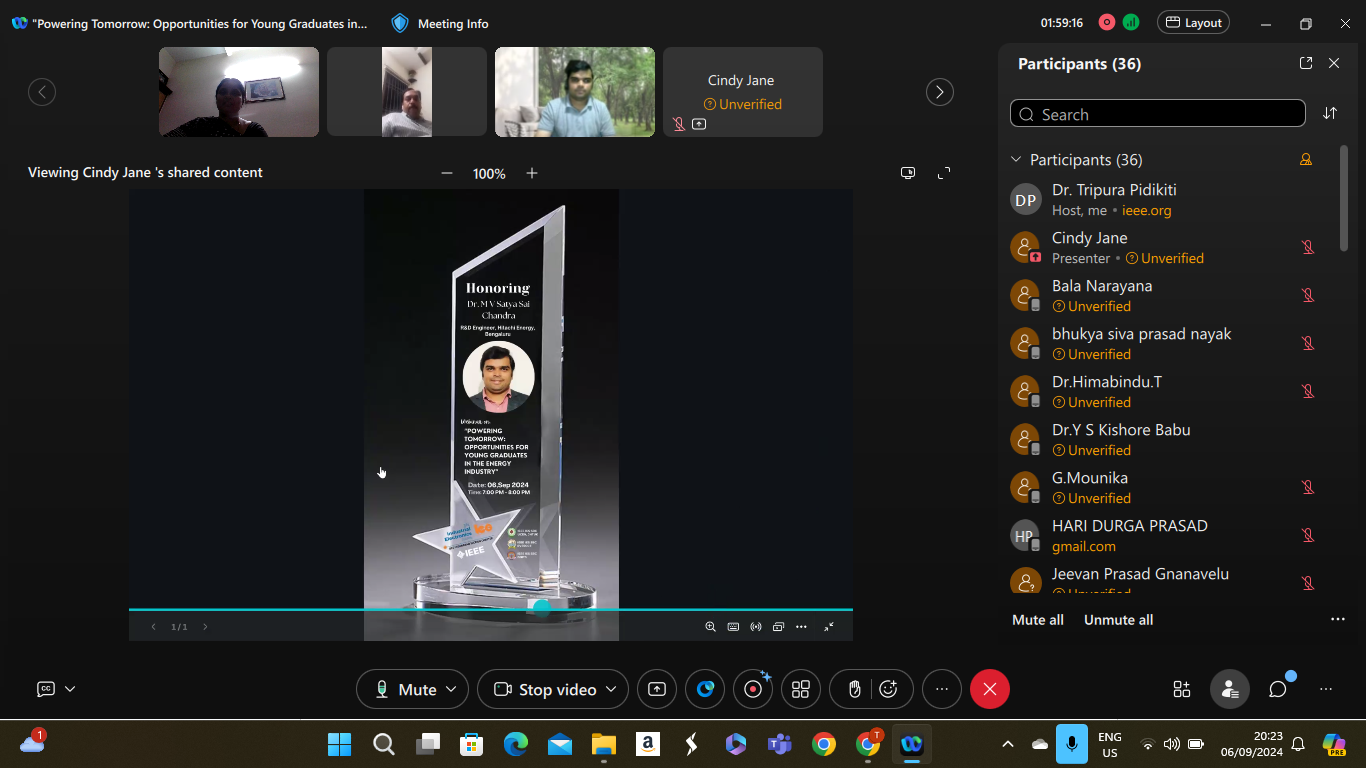Click the share content icon
Image resolution: width=1366 pixels, height=768 pixels.
click(x=657, y=689)
